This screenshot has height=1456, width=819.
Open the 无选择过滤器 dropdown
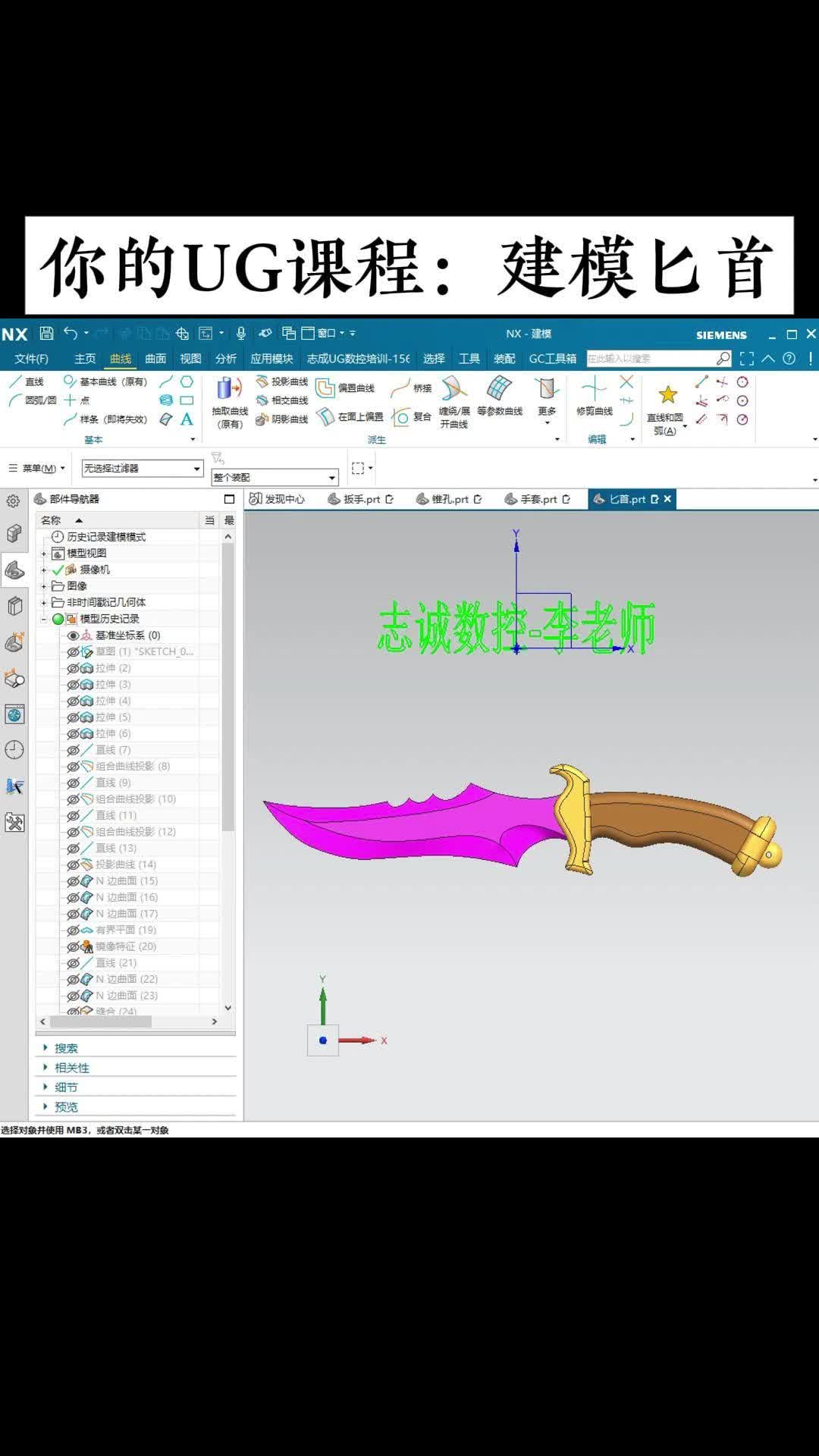click(143, 469)
